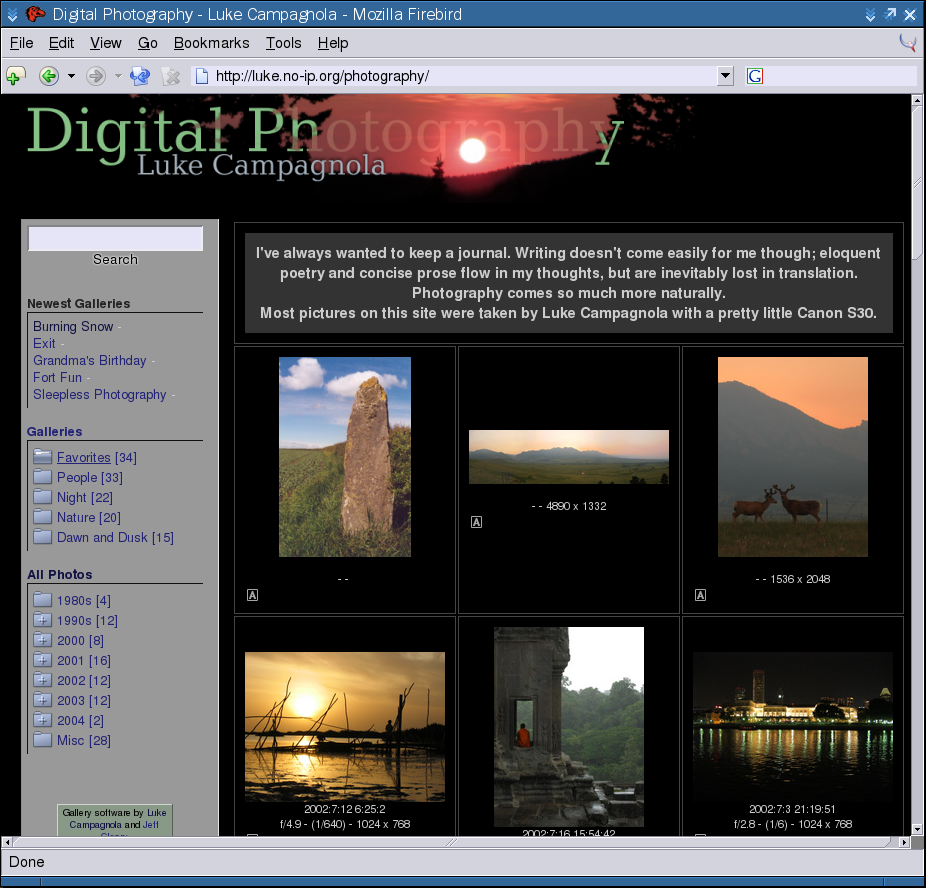
Task: Open the Tools menu
Action: click(x=283, y=43)
